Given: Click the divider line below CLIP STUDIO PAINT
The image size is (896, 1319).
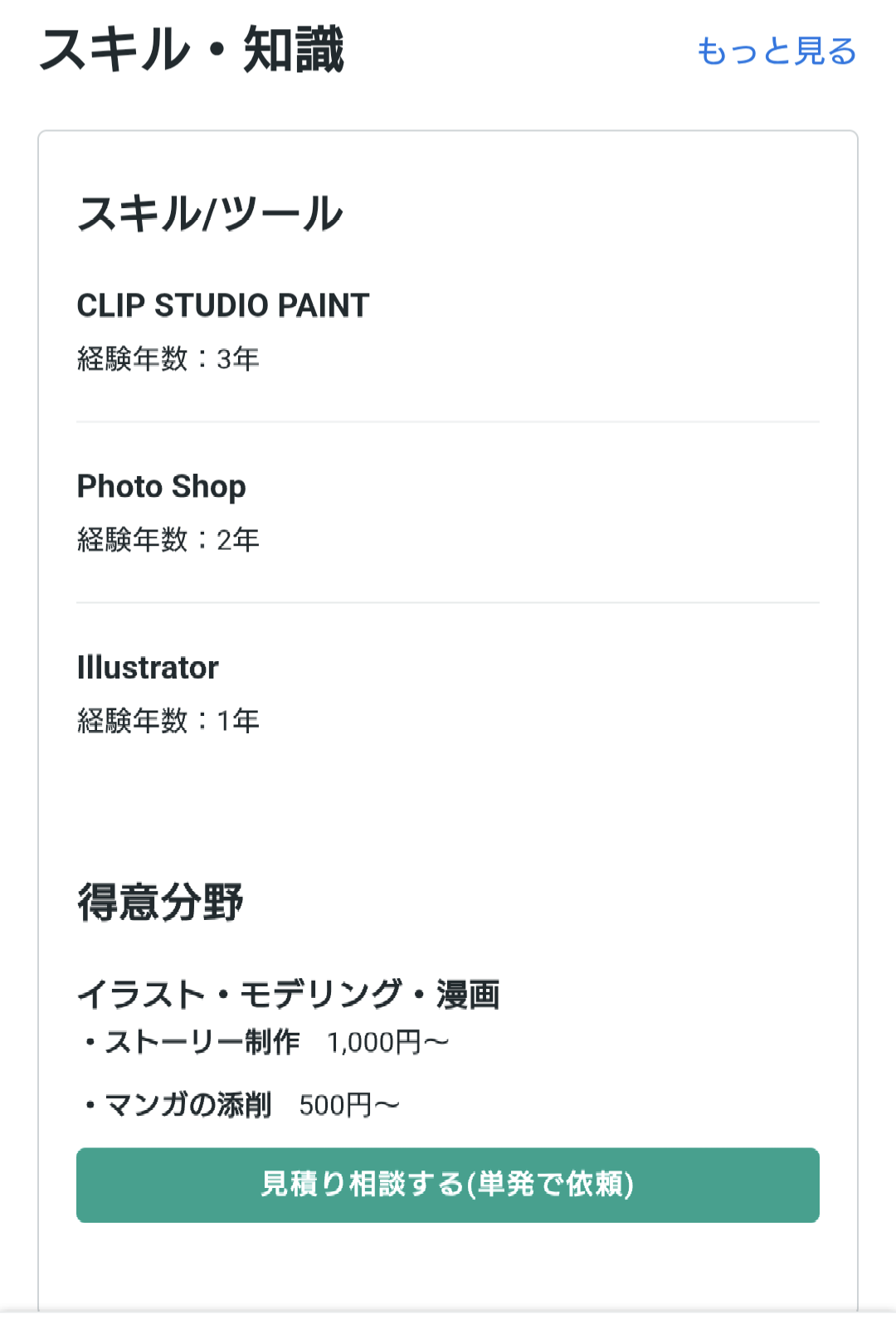Looking at the screenshot, I should pos(448,422).
